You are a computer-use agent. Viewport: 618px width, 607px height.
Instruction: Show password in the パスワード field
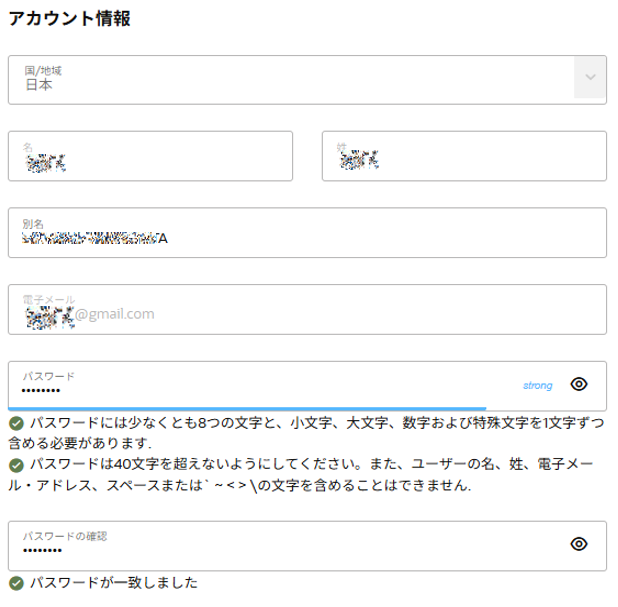[578, 384]
